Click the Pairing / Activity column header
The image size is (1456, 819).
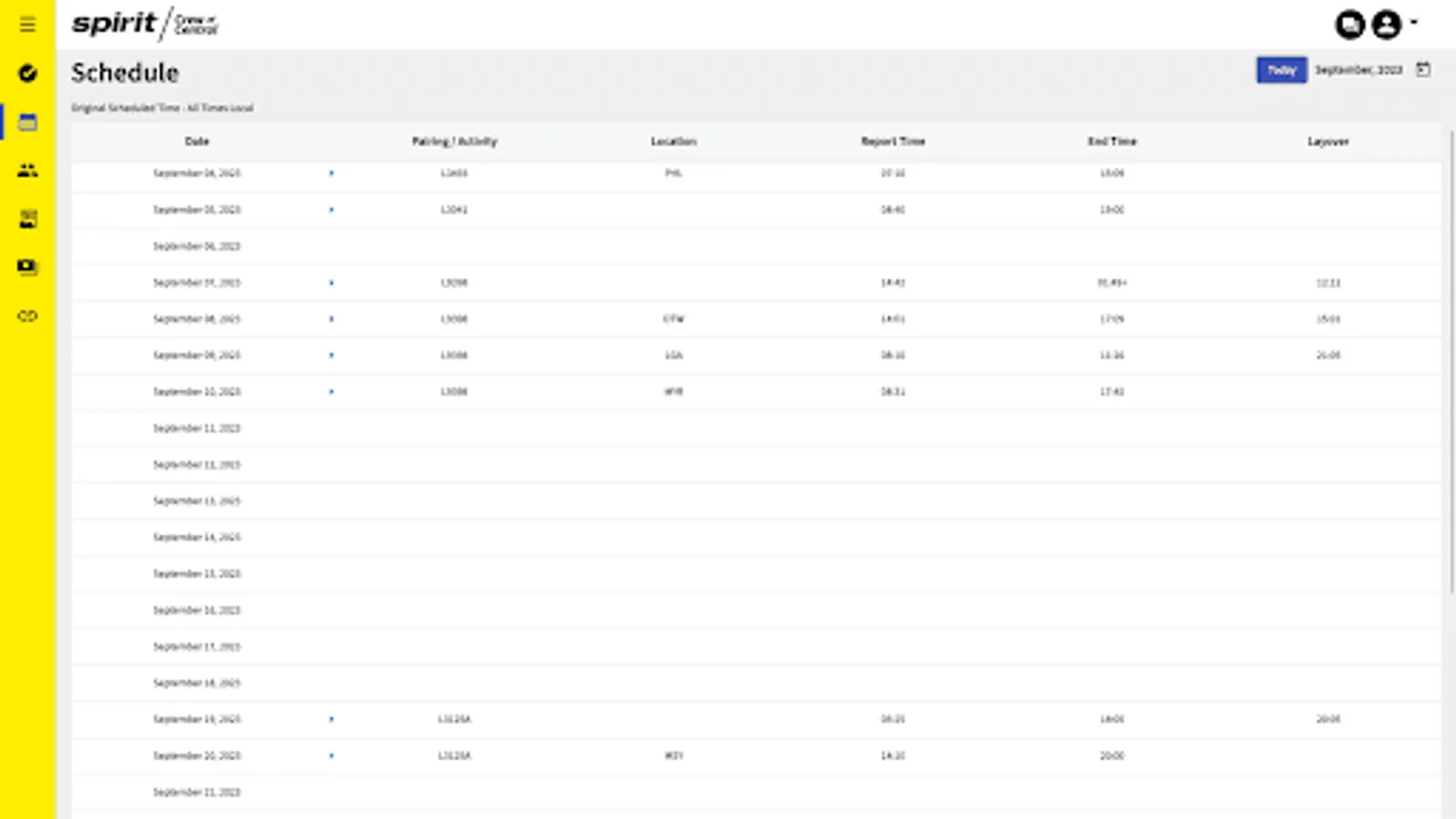pos(454,141)
